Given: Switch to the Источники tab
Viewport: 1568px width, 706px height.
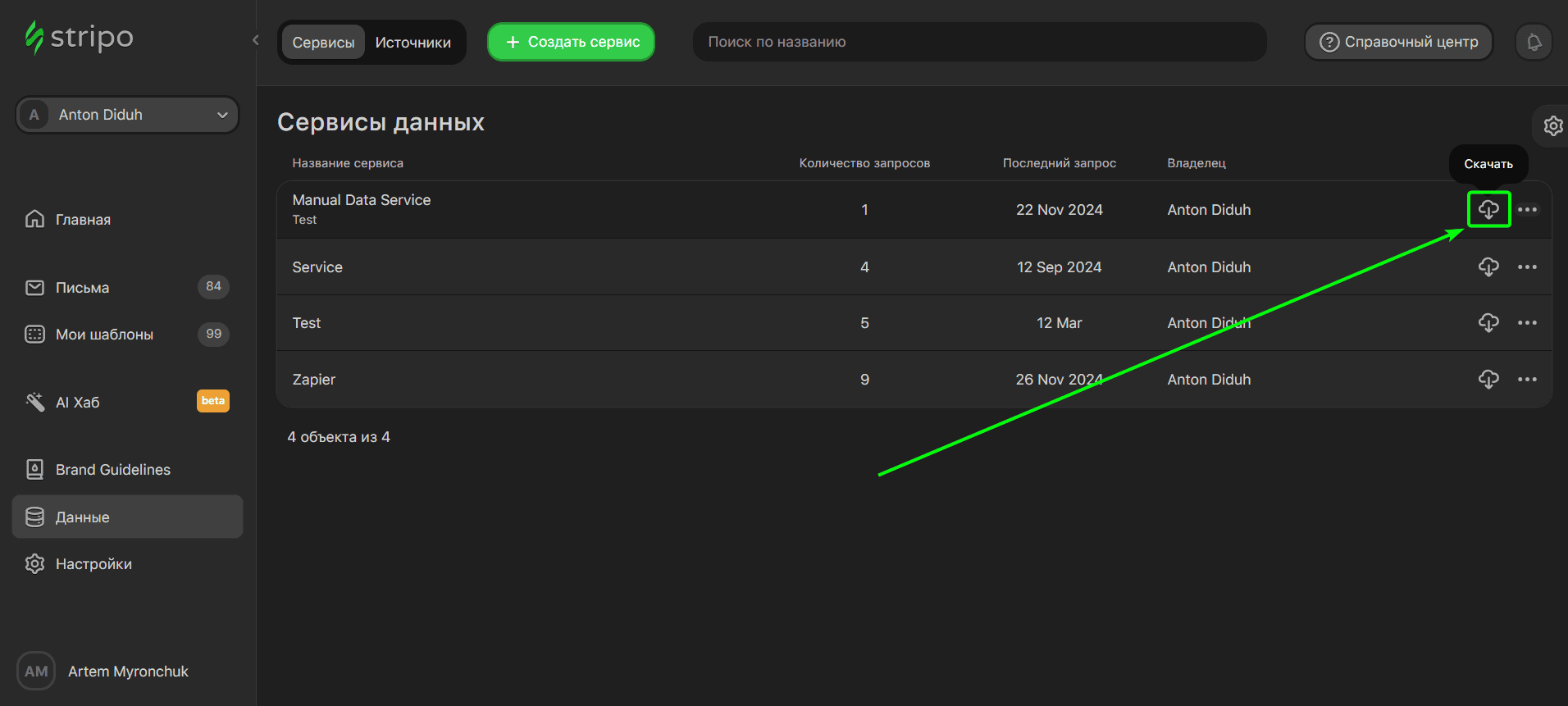Looking at the screenshot, I should click(x=413, y=43).
